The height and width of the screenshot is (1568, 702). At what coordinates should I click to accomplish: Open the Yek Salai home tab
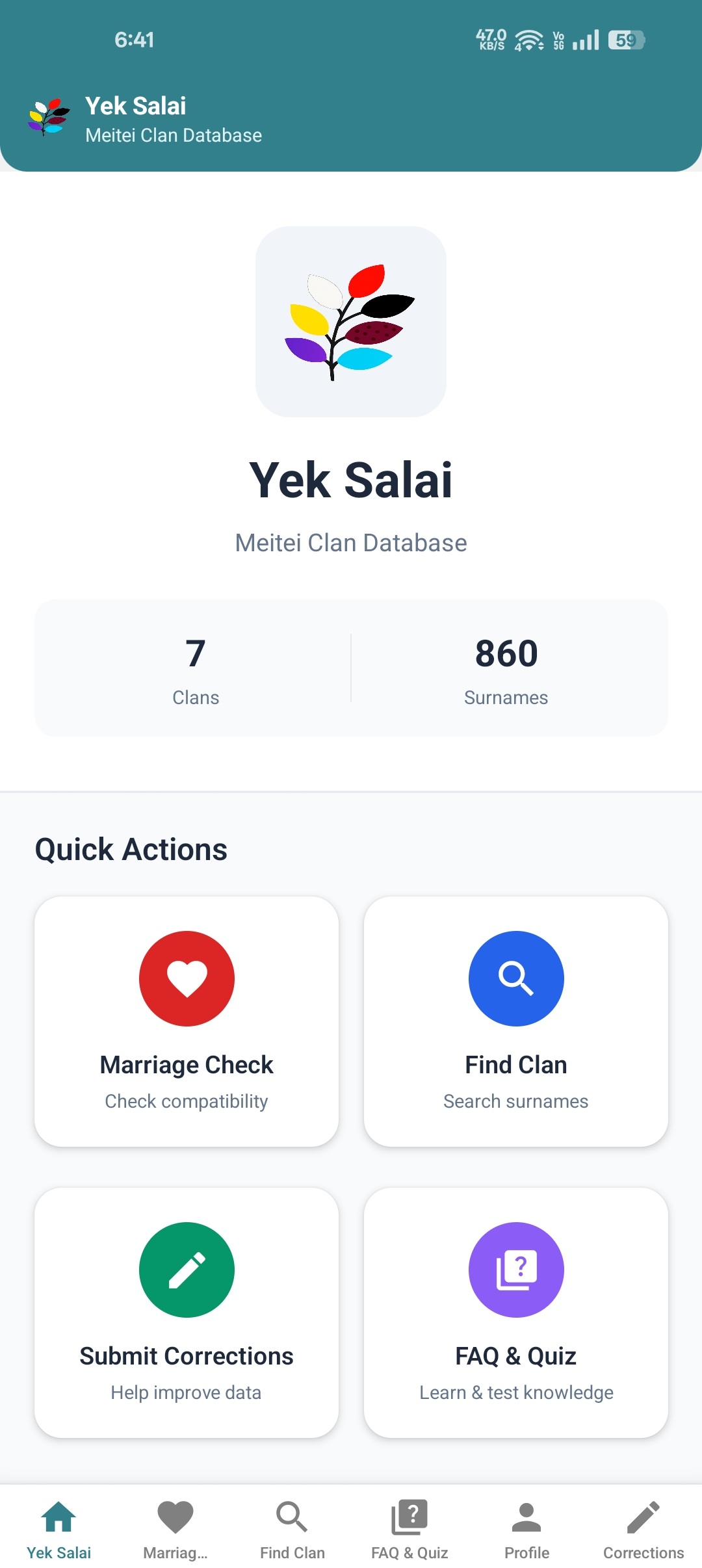(x=58, y=1529)
